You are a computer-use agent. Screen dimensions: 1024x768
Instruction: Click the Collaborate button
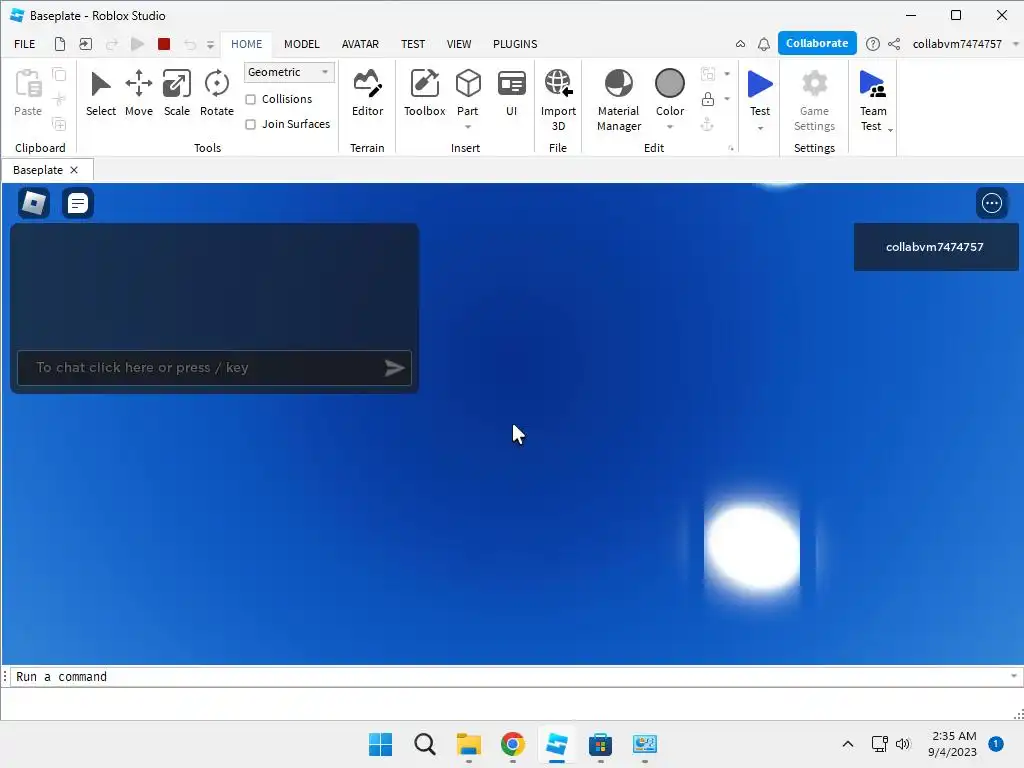point(817,43)
